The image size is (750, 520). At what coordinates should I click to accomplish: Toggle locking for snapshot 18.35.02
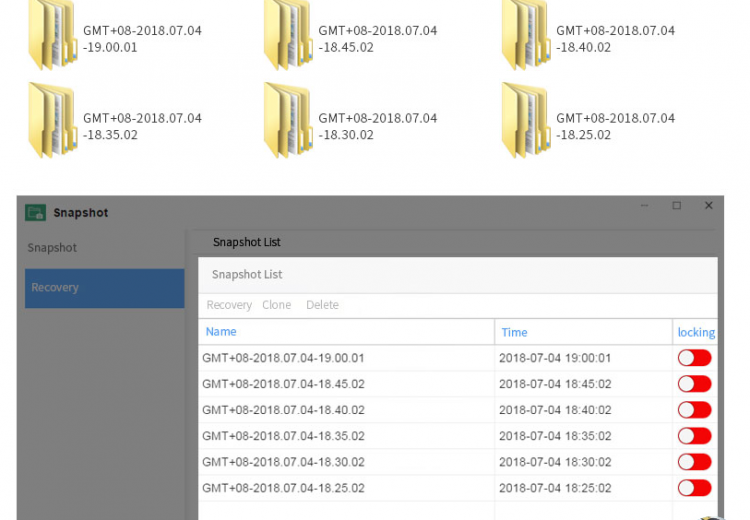pyautogui.click(x=694, y=436)
